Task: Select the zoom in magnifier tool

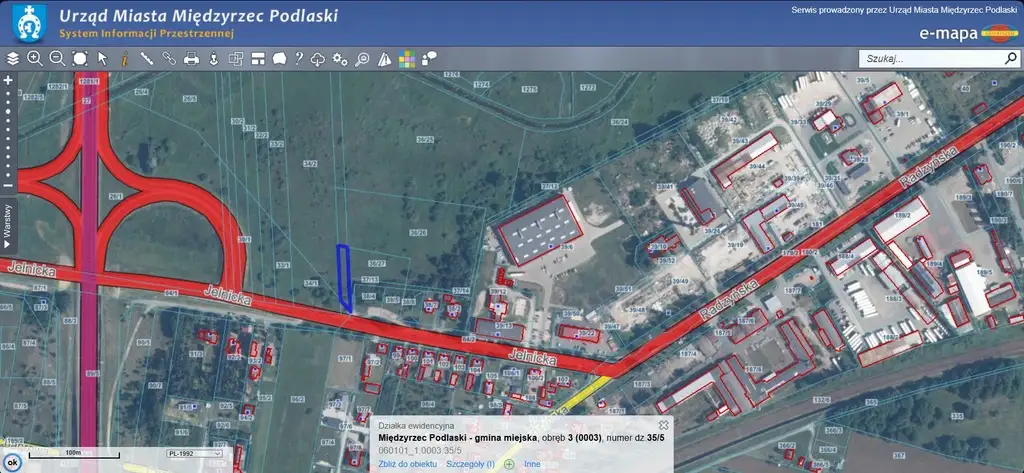Action: [35, 59]
